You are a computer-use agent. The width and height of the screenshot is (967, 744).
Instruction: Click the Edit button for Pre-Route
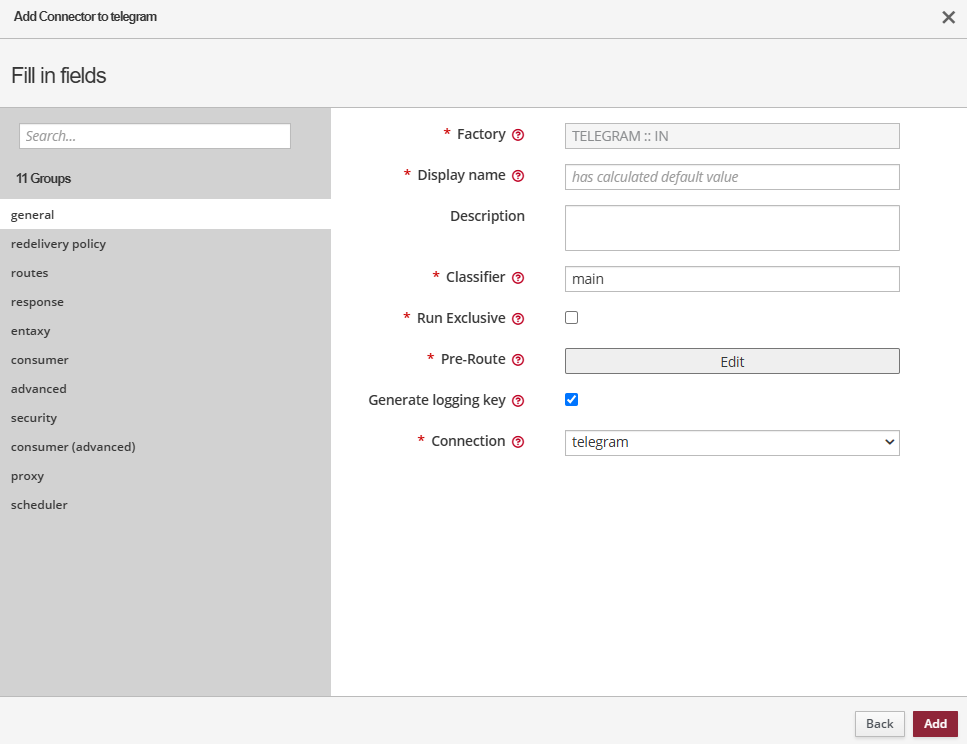click(732, 361)
